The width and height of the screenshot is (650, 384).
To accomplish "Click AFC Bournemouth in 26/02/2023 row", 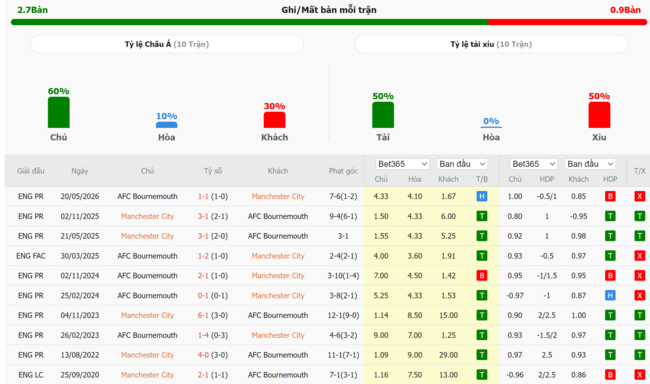I will coord(147,335).
